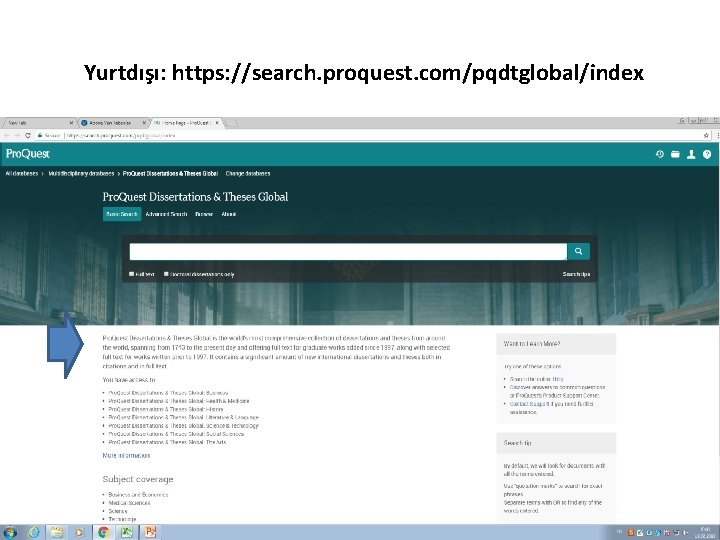Open the My Research profile icon
Viewport: 720px width, 540px height.
pyautogui.click(x=691, y=154)
